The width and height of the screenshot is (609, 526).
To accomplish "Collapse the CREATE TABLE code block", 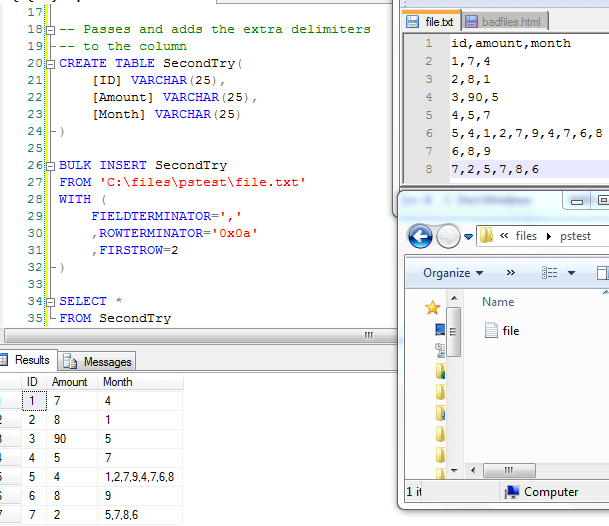I will point(51,63).
